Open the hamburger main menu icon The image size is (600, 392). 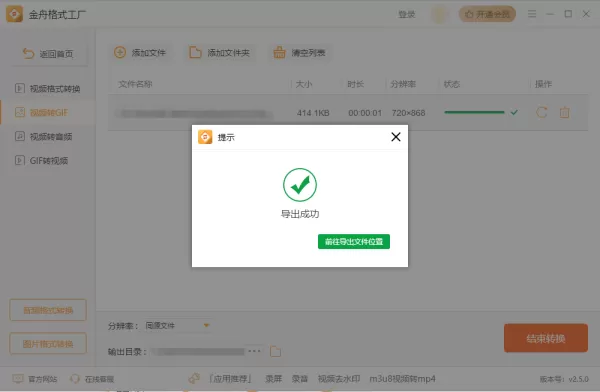(532, 14)
